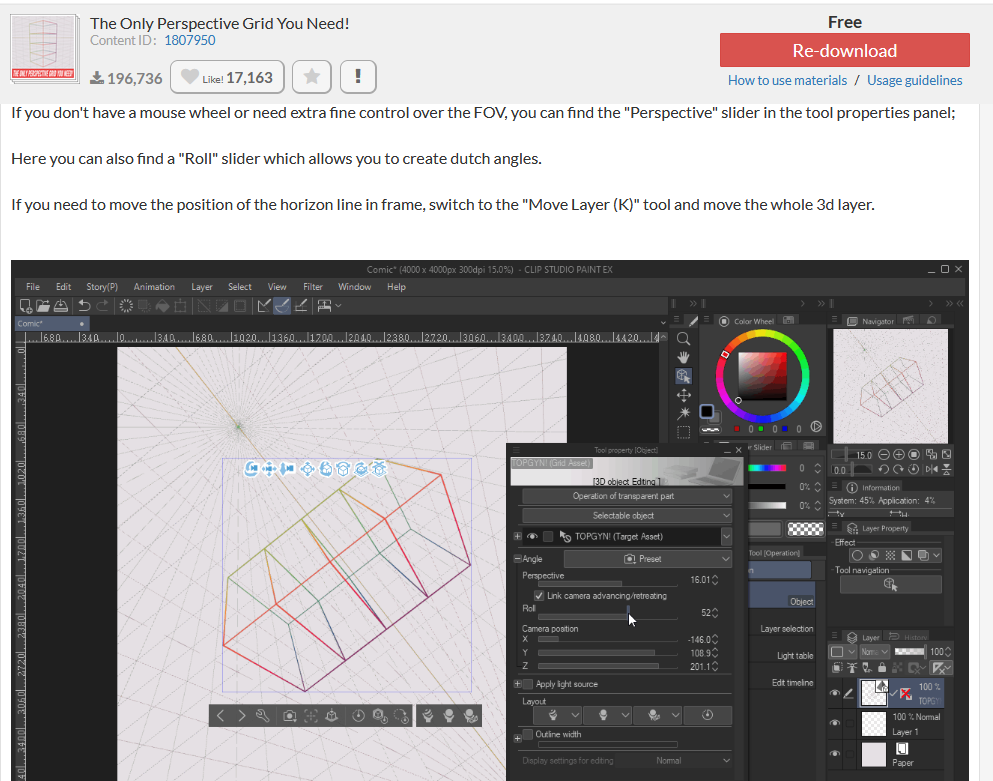Click the Perspective slider bar
This screenshot has width=993, height=781.
point(607,583)
